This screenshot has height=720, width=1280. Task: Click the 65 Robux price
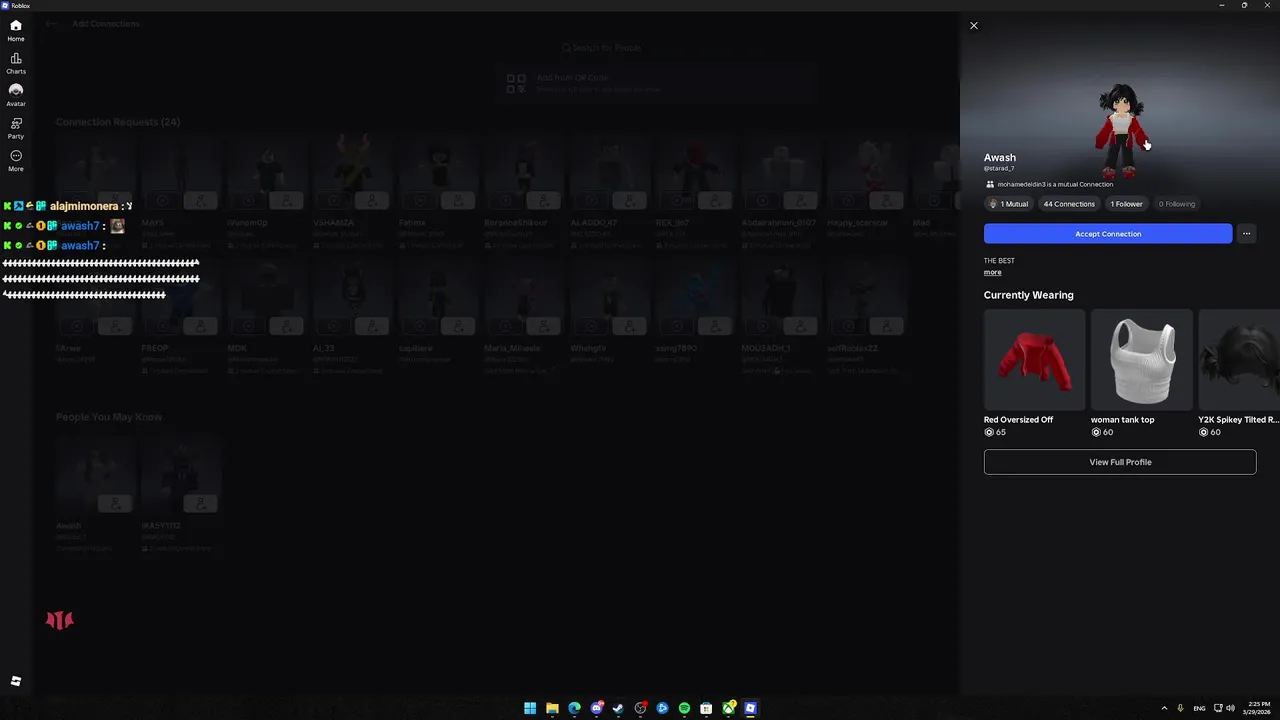[x=995, y=432]
